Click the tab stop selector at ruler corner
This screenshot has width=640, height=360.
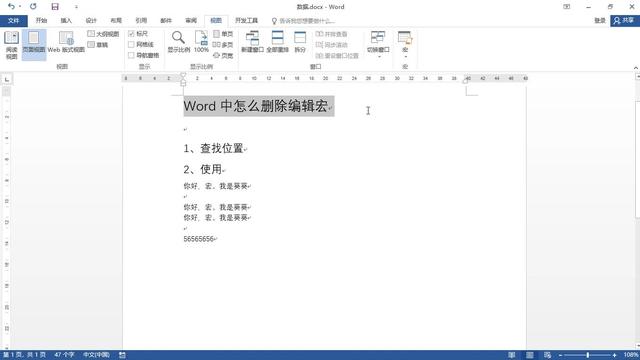click(x=7, y=79)
